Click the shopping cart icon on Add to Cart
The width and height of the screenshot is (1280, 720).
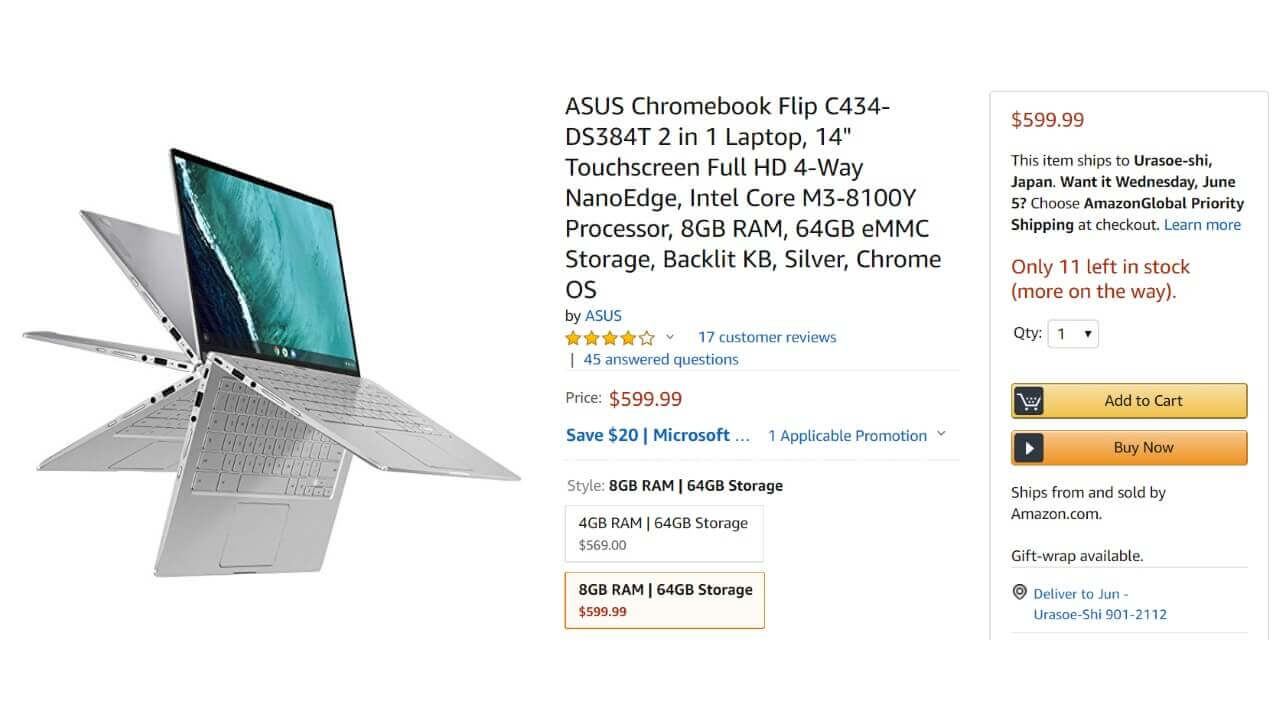tap(1028, 401)
